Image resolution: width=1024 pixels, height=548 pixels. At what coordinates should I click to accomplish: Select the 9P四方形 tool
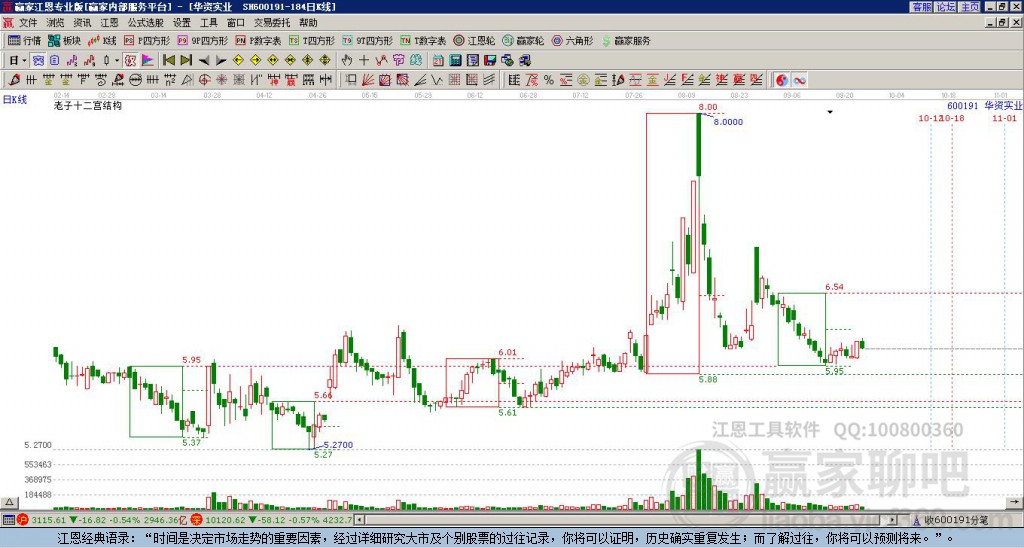click(x=202, y=40)
